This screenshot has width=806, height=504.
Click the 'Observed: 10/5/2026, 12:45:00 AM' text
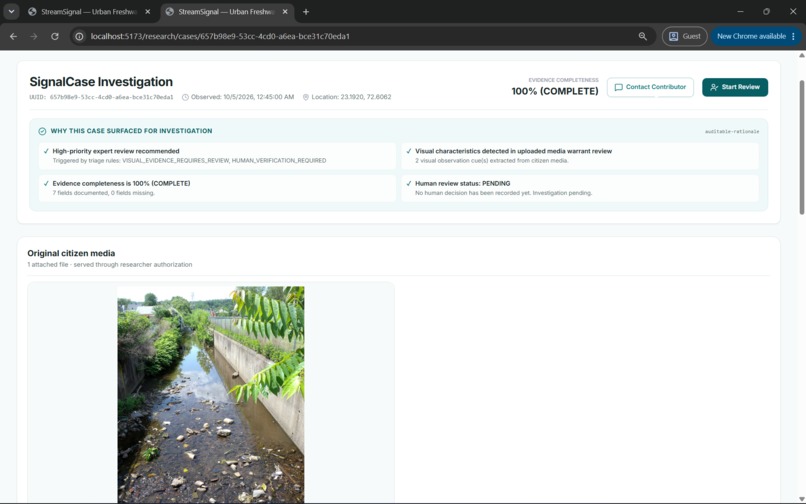coord(243,97)
